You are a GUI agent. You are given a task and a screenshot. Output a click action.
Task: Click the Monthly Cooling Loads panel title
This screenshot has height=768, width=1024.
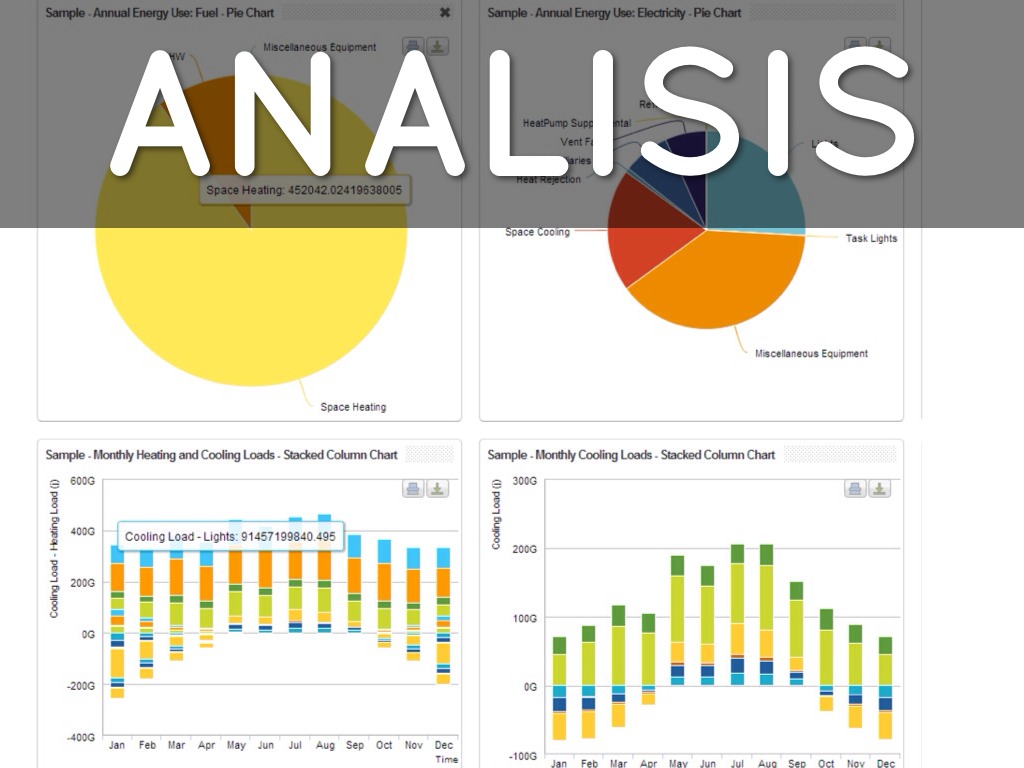(631, 454)
